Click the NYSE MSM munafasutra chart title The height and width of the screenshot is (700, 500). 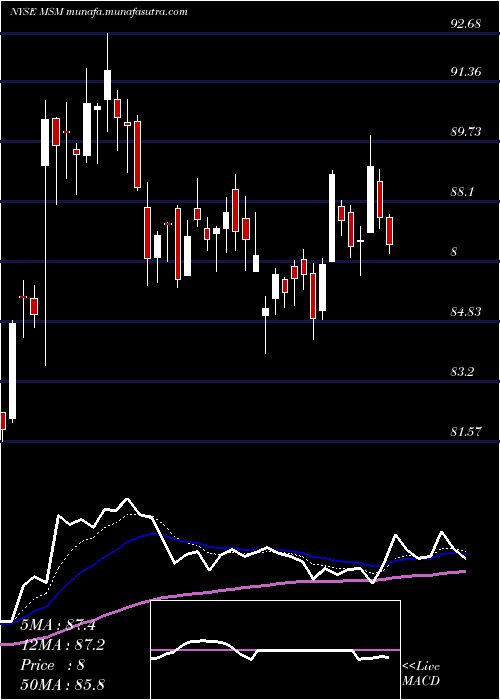(x=99, y=12)
